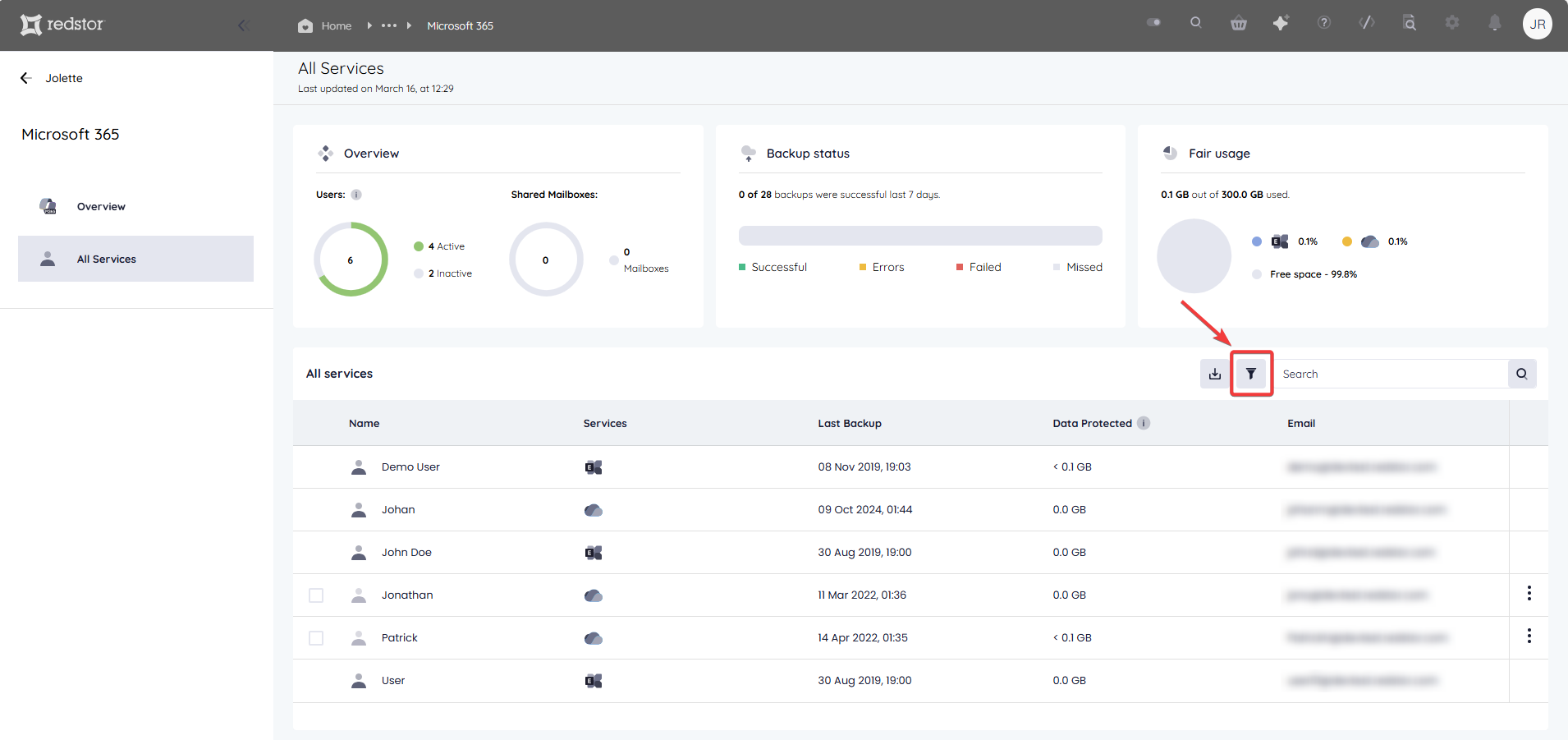Collapse the left sidebar with the chevron
The height and width of the screenshot is (740, 1568).
click(243, 25)
